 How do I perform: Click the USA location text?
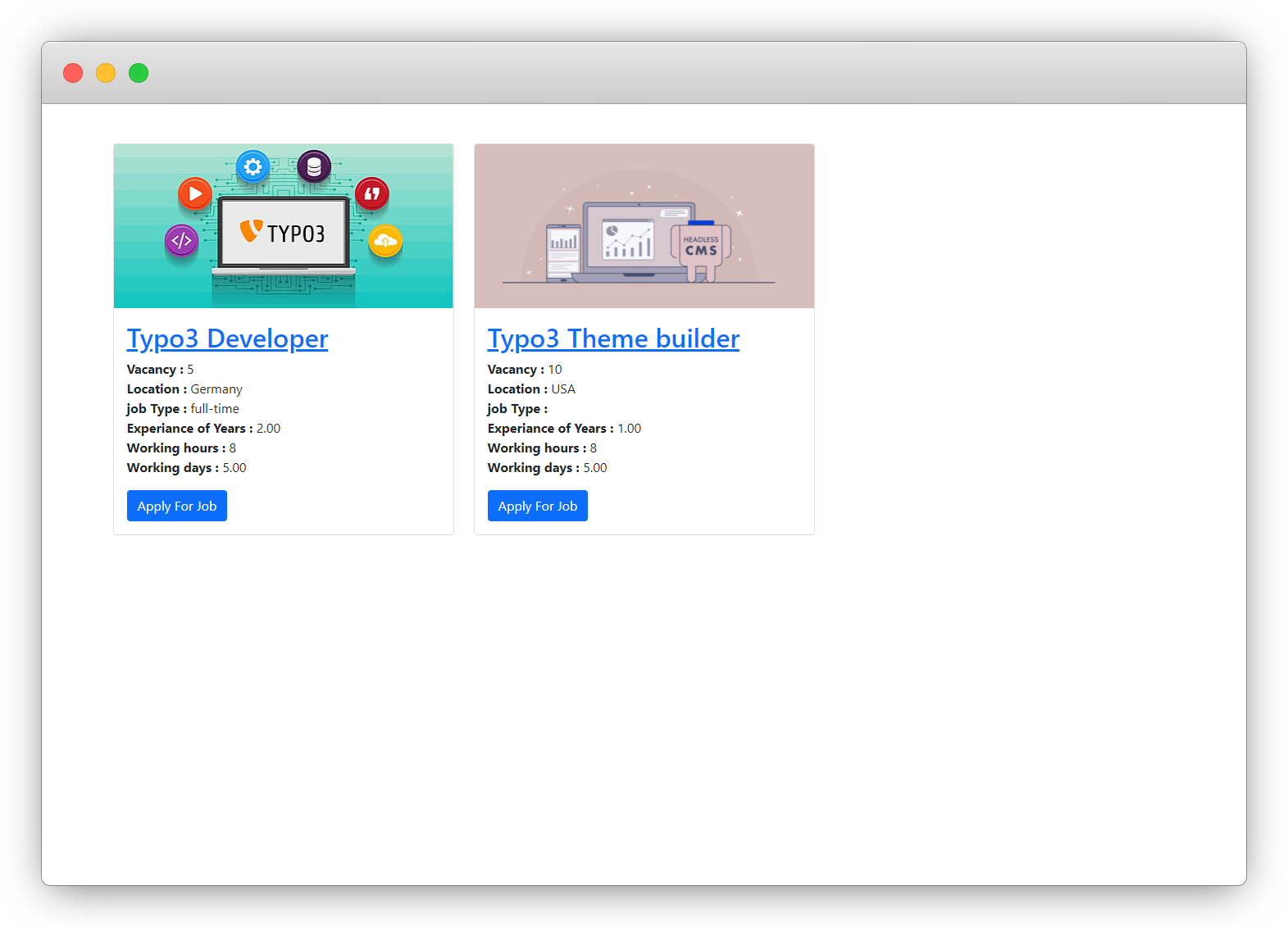point(563,389)
